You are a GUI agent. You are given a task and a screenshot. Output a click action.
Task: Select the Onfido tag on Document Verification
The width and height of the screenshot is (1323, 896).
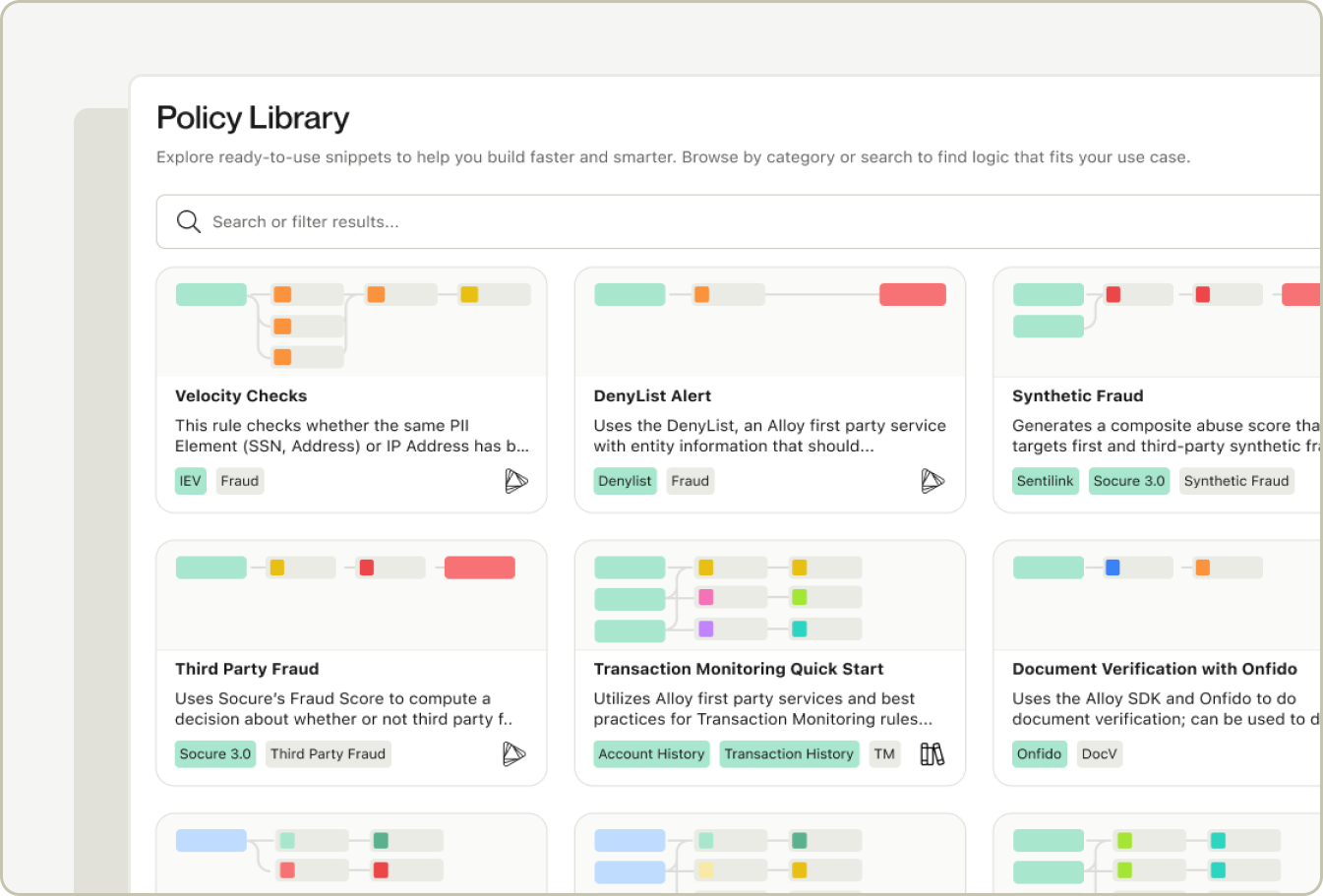[1039, 754]
